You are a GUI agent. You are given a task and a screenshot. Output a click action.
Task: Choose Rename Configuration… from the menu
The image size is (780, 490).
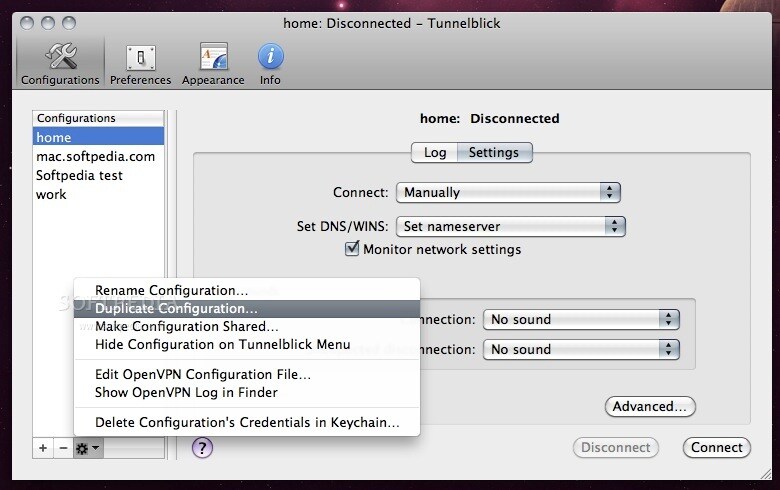click(247, 291)
